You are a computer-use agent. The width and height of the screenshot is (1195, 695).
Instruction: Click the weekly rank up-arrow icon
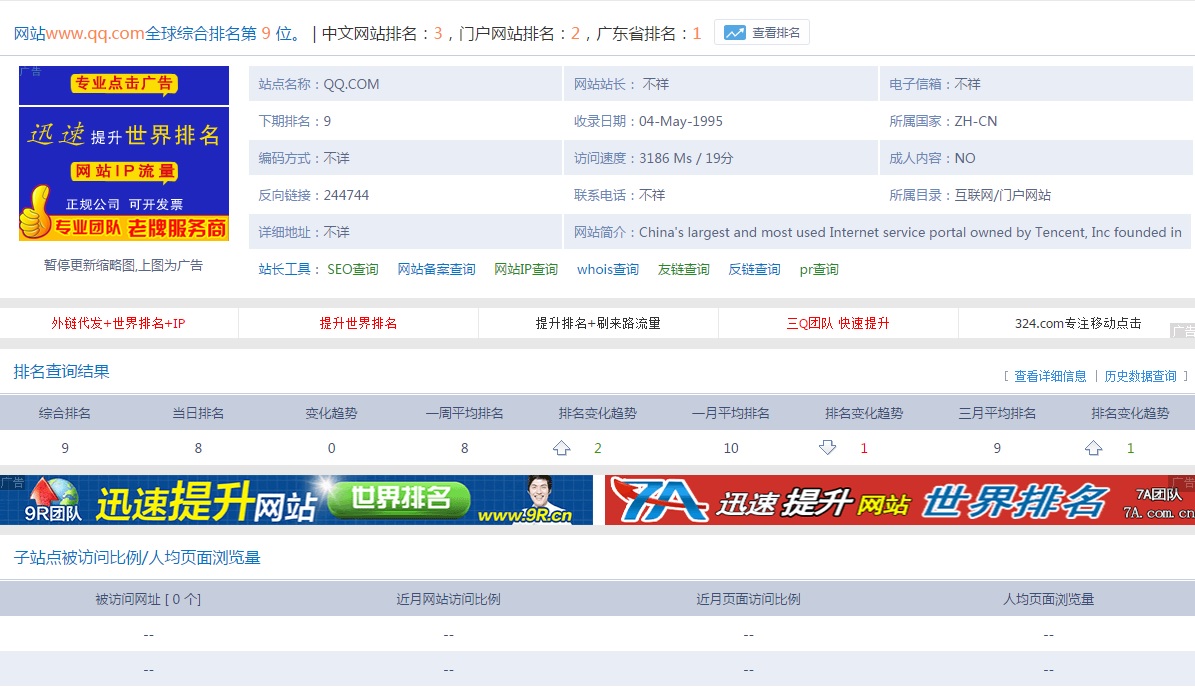[x=562, y=448]
